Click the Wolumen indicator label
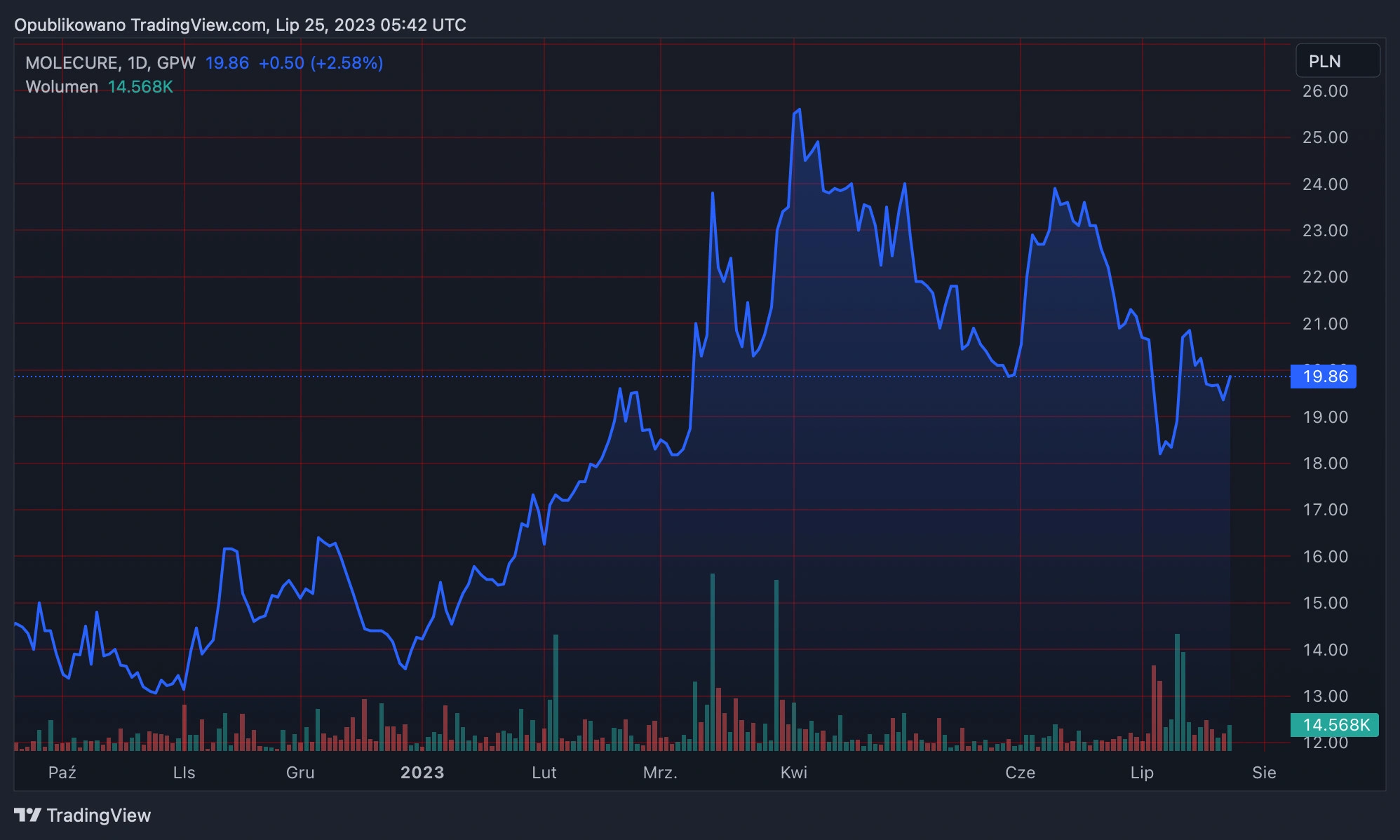 pyautogui.click(x=62, y=87)
